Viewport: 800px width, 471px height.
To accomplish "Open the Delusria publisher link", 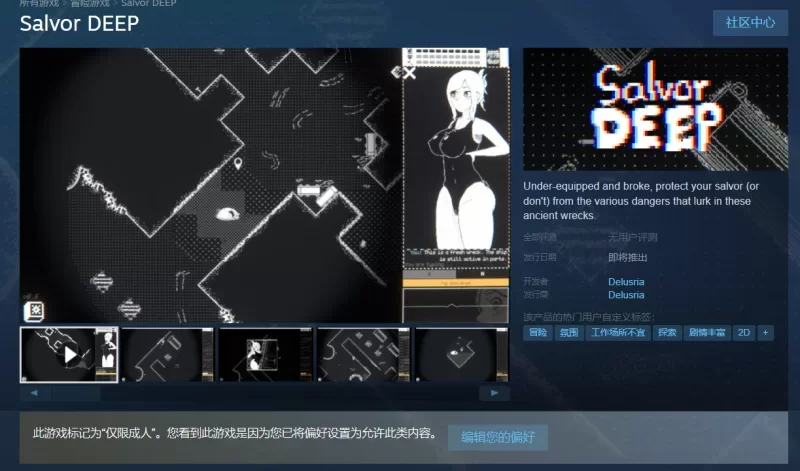I will pos(626,295).
